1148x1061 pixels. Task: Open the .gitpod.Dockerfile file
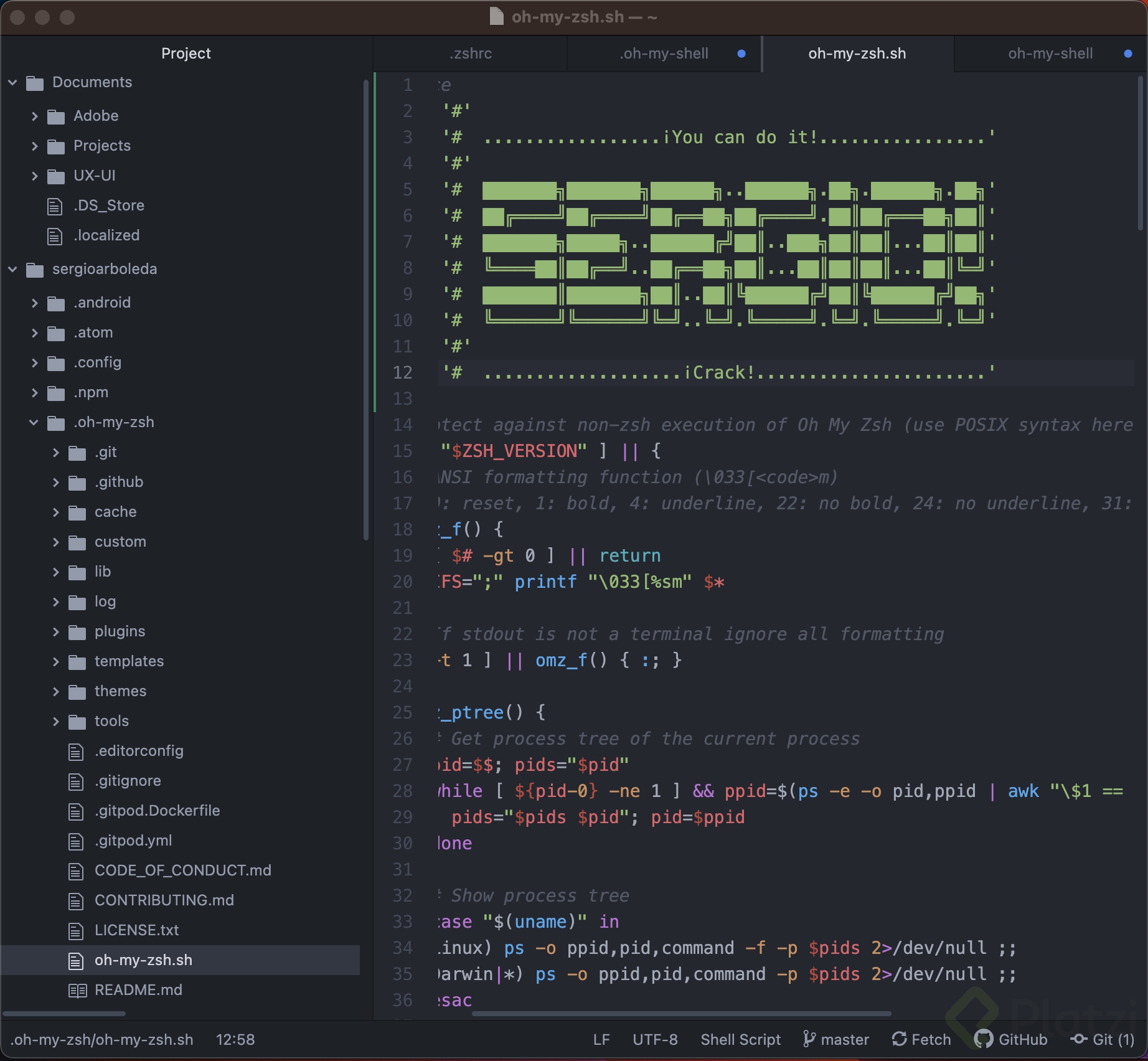(158, 811)
